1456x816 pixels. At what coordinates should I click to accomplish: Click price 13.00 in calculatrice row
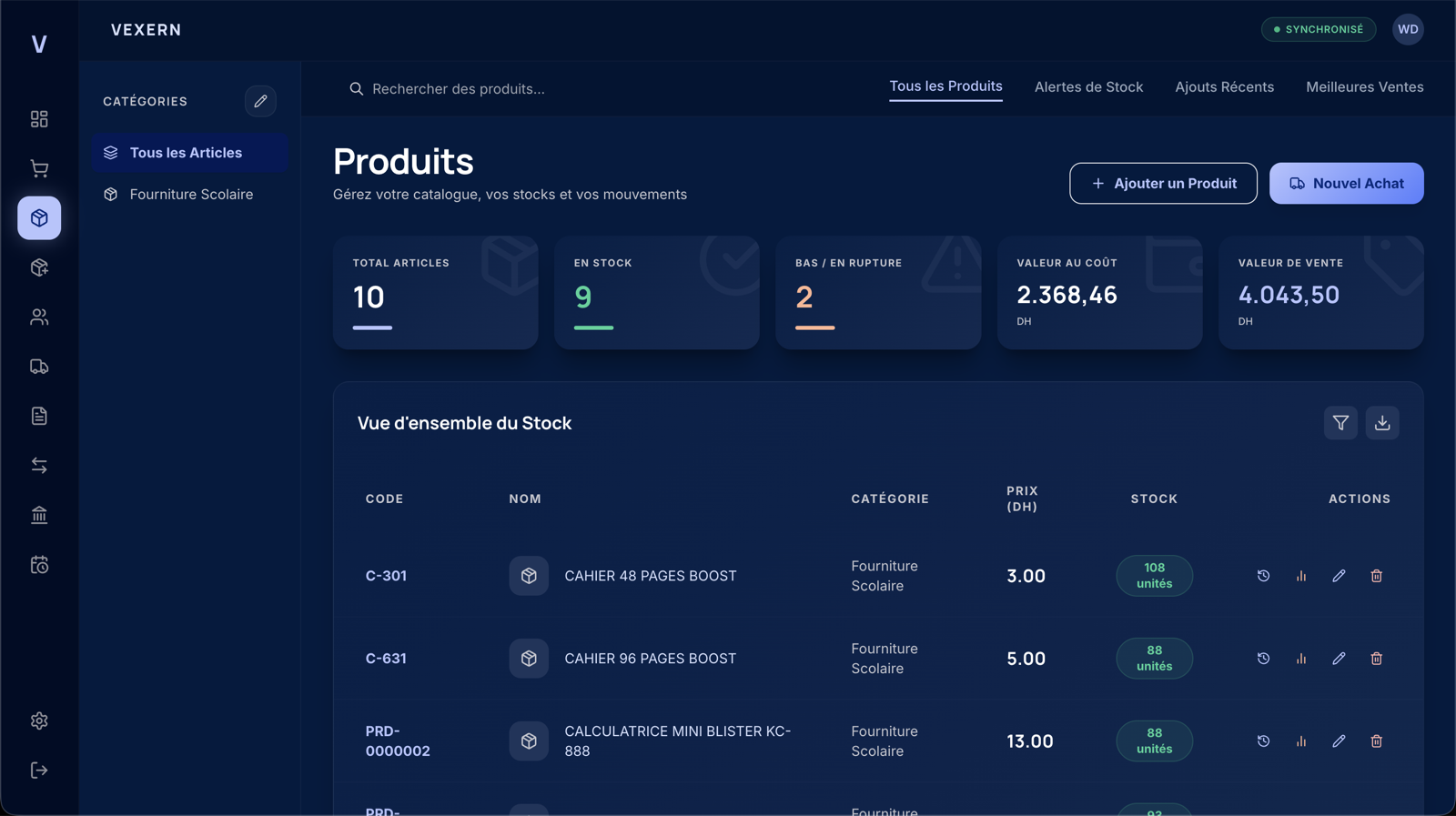(1030, 741)
